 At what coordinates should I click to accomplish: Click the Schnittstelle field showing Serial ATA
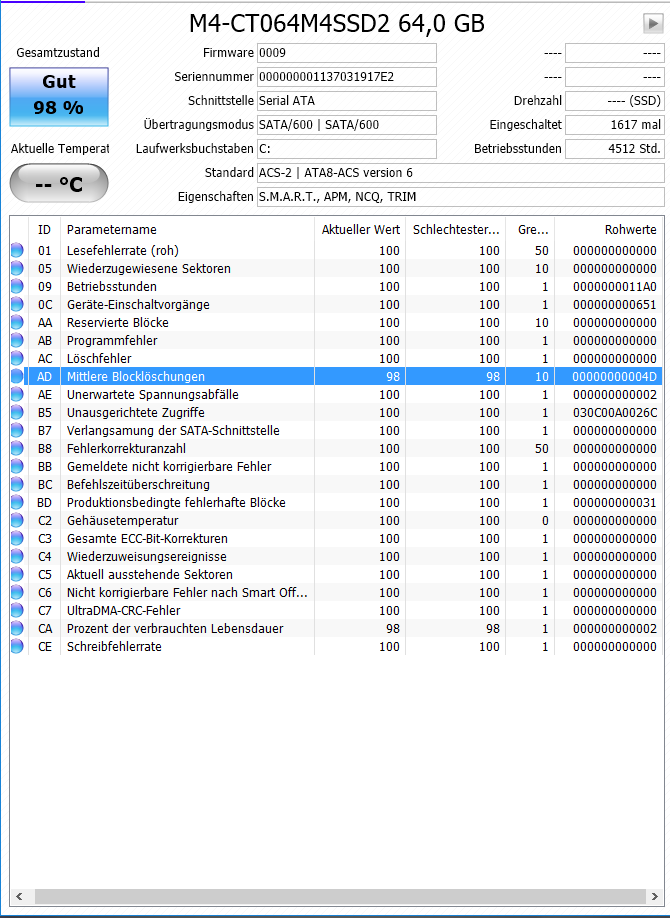click(347, 101)
